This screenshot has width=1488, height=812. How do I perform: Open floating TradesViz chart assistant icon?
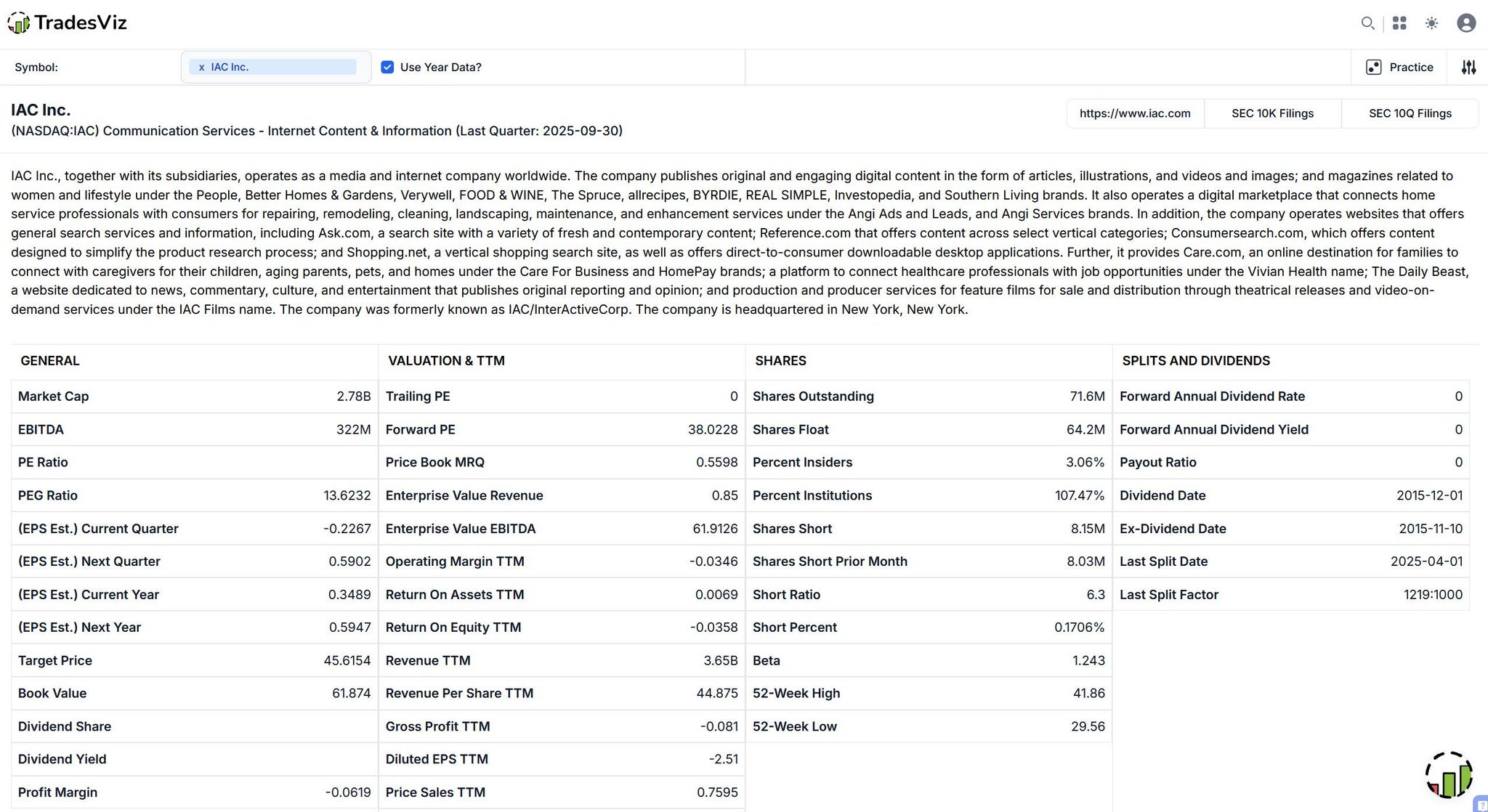coord(1448,775)
